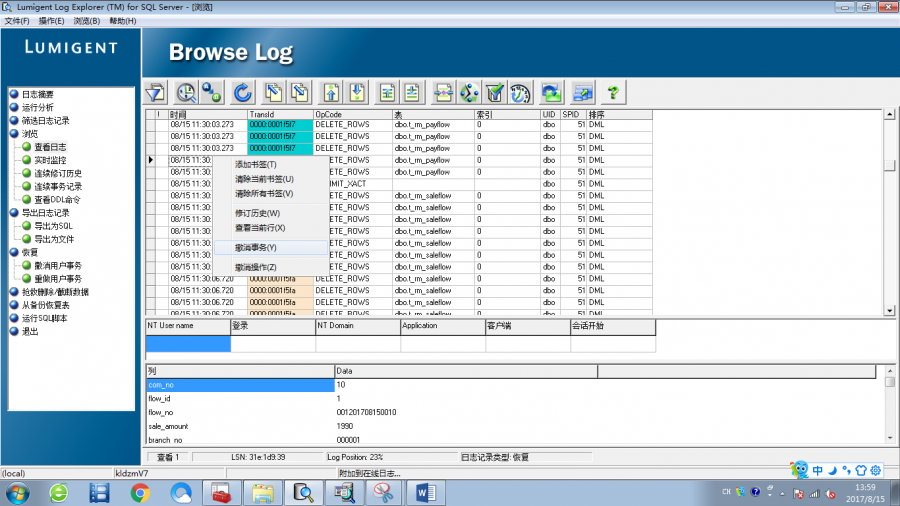Click the page down-arrow toolbar icon
The height and width of the screenshot is (506, 900).
click(357, 92)
